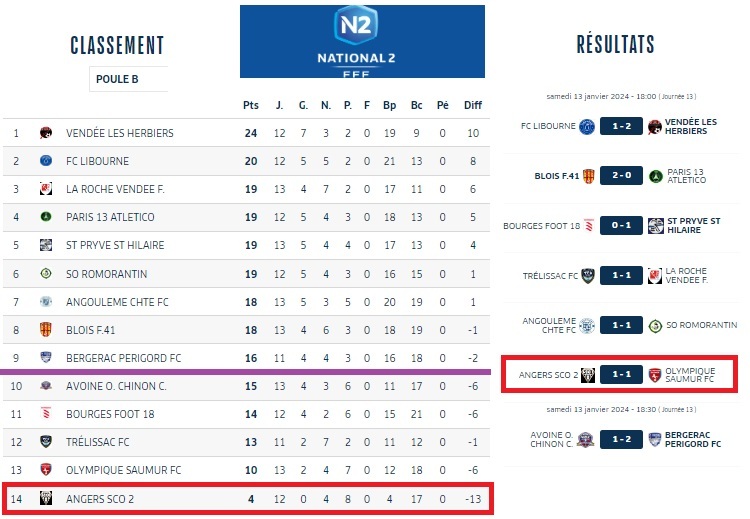This screenshot has height=519, width=750.
Task: Select the Angers SCO 2 vs Saumur result
Action: click(x=619, y=375)
